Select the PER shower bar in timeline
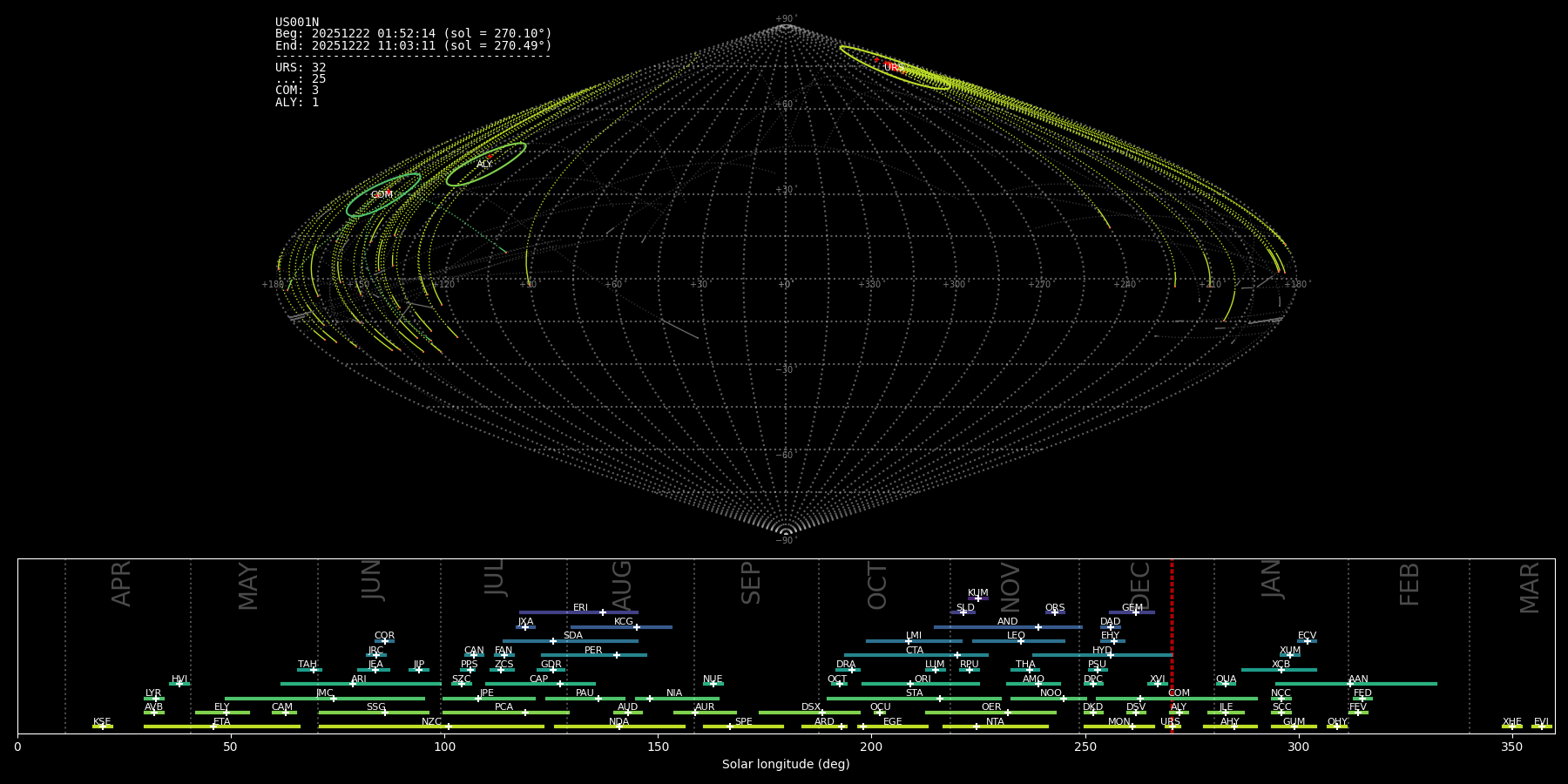The height and width of the screenshot is (784, 1568). [593, 655]
